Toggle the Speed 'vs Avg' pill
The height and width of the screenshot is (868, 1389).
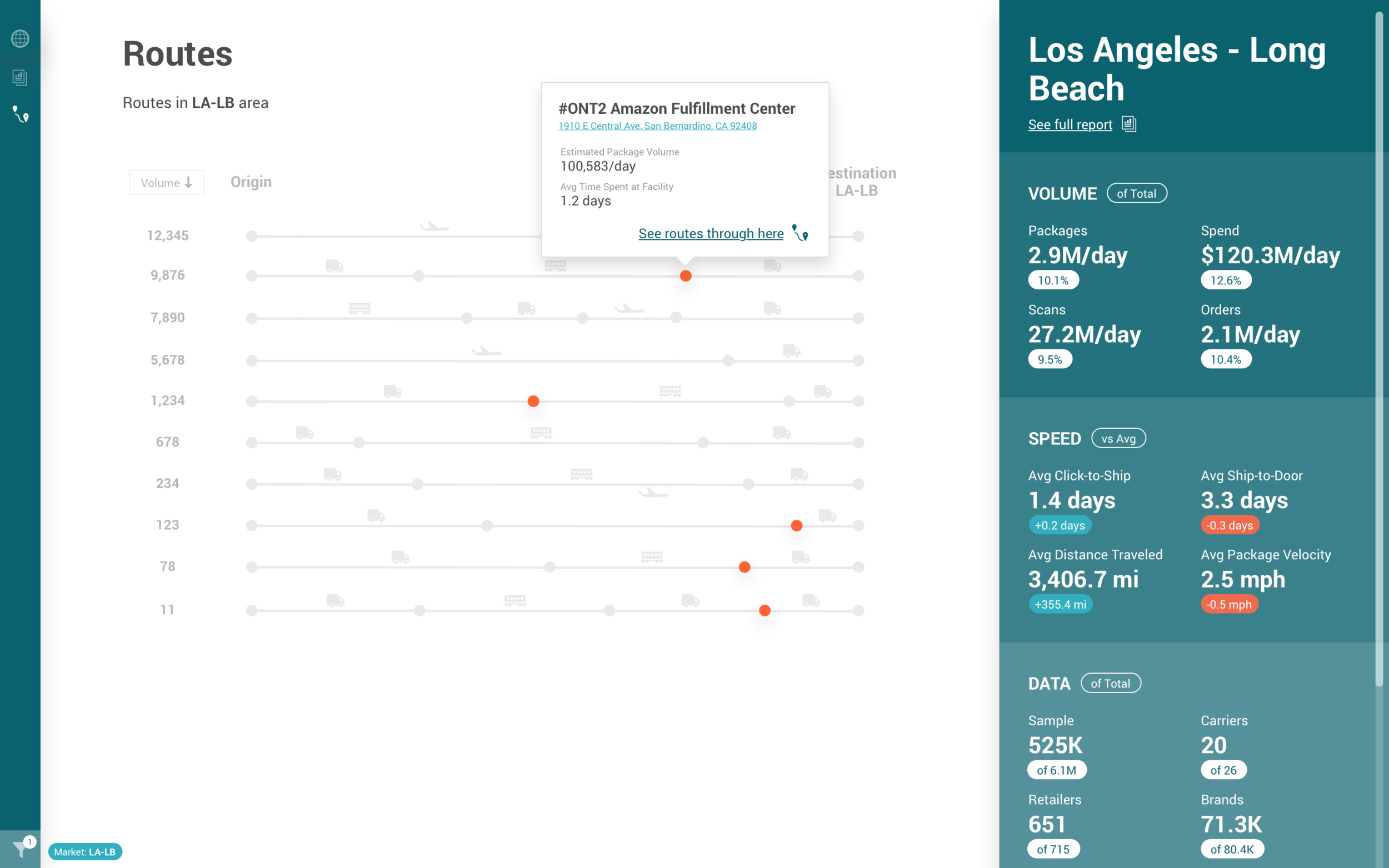pos(1118,439)
